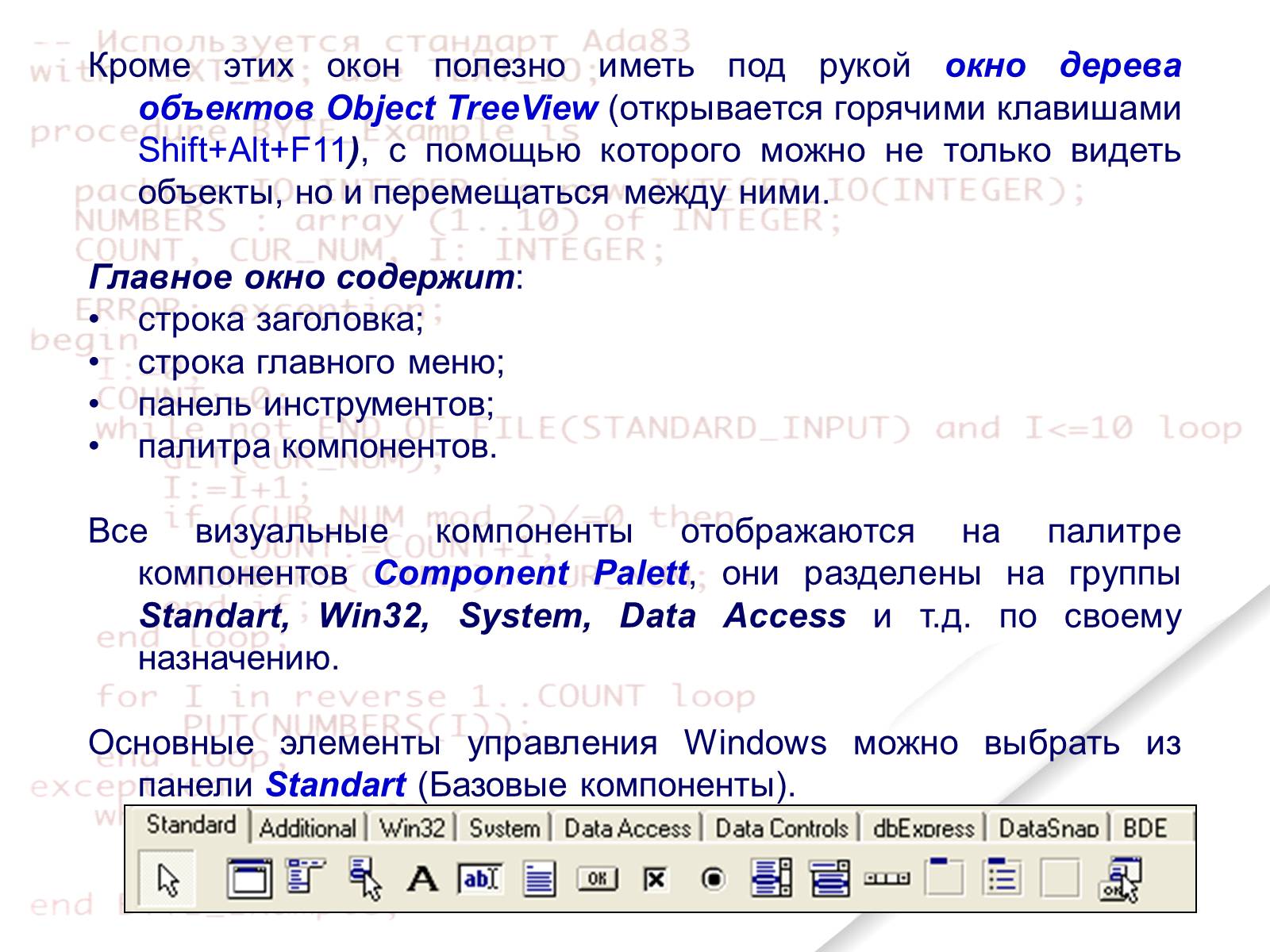Pick the ComboBox component icon
The height and width of the screenshot is (952, 1270).
tap(829, 879)
